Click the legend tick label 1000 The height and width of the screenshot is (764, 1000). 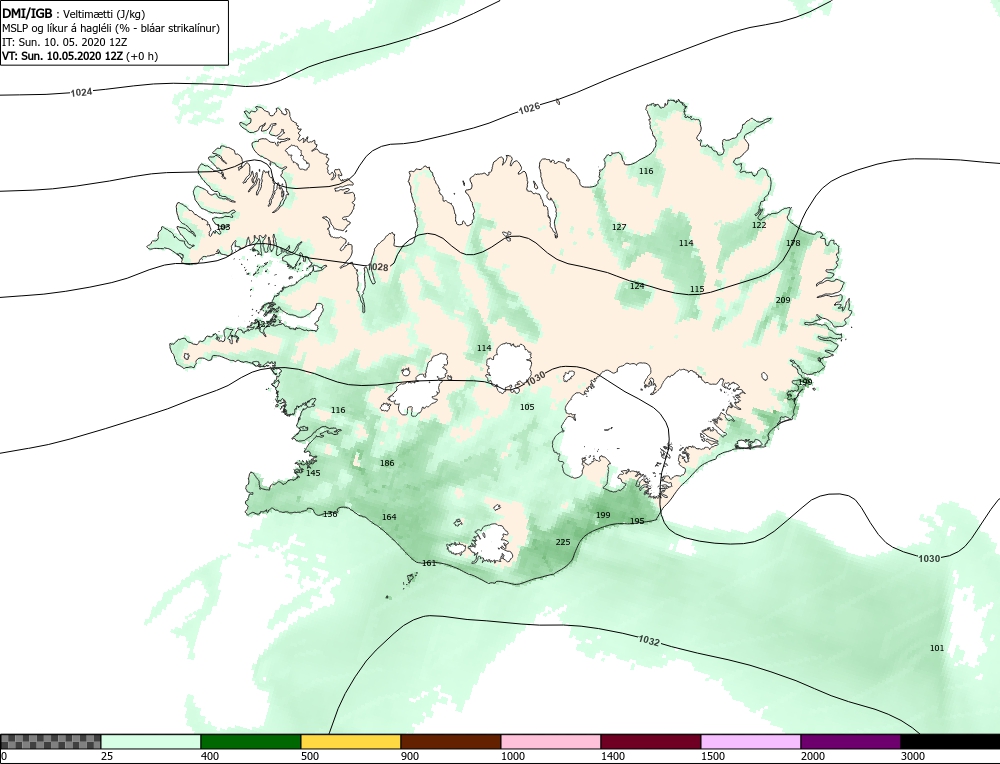pyautogui.click(x=513, y=757)
